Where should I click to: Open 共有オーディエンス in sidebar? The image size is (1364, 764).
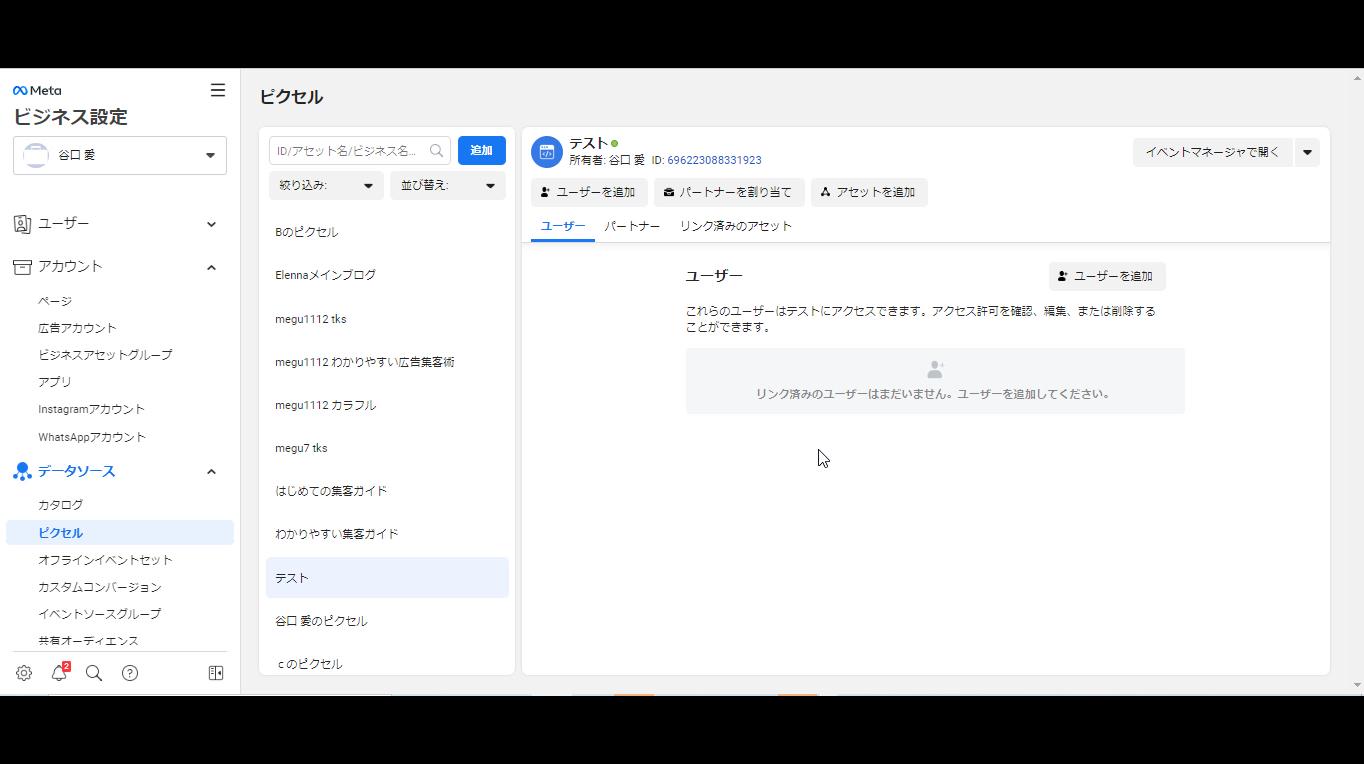pos(88,641)
